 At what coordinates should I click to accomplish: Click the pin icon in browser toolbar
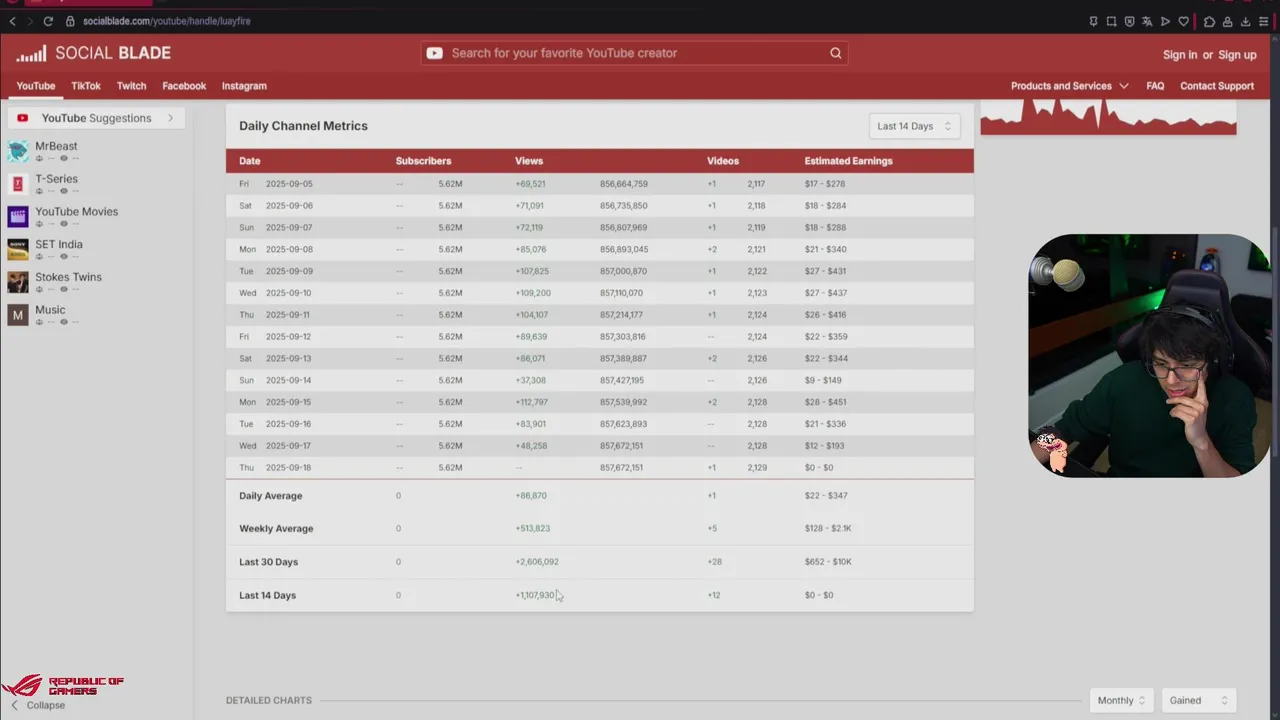pyautogui.click(x=1093, y=21)
